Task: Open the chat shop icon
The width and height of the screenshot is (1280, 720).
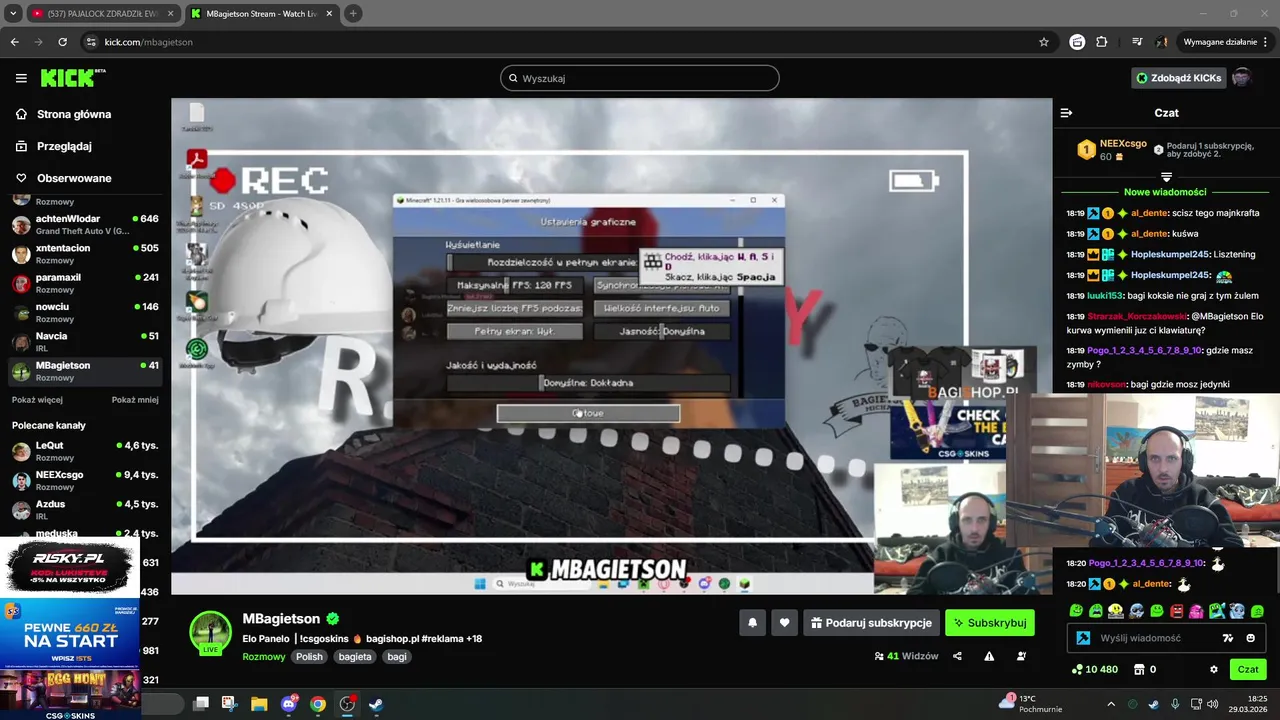Action: (x=1138, y=669)
